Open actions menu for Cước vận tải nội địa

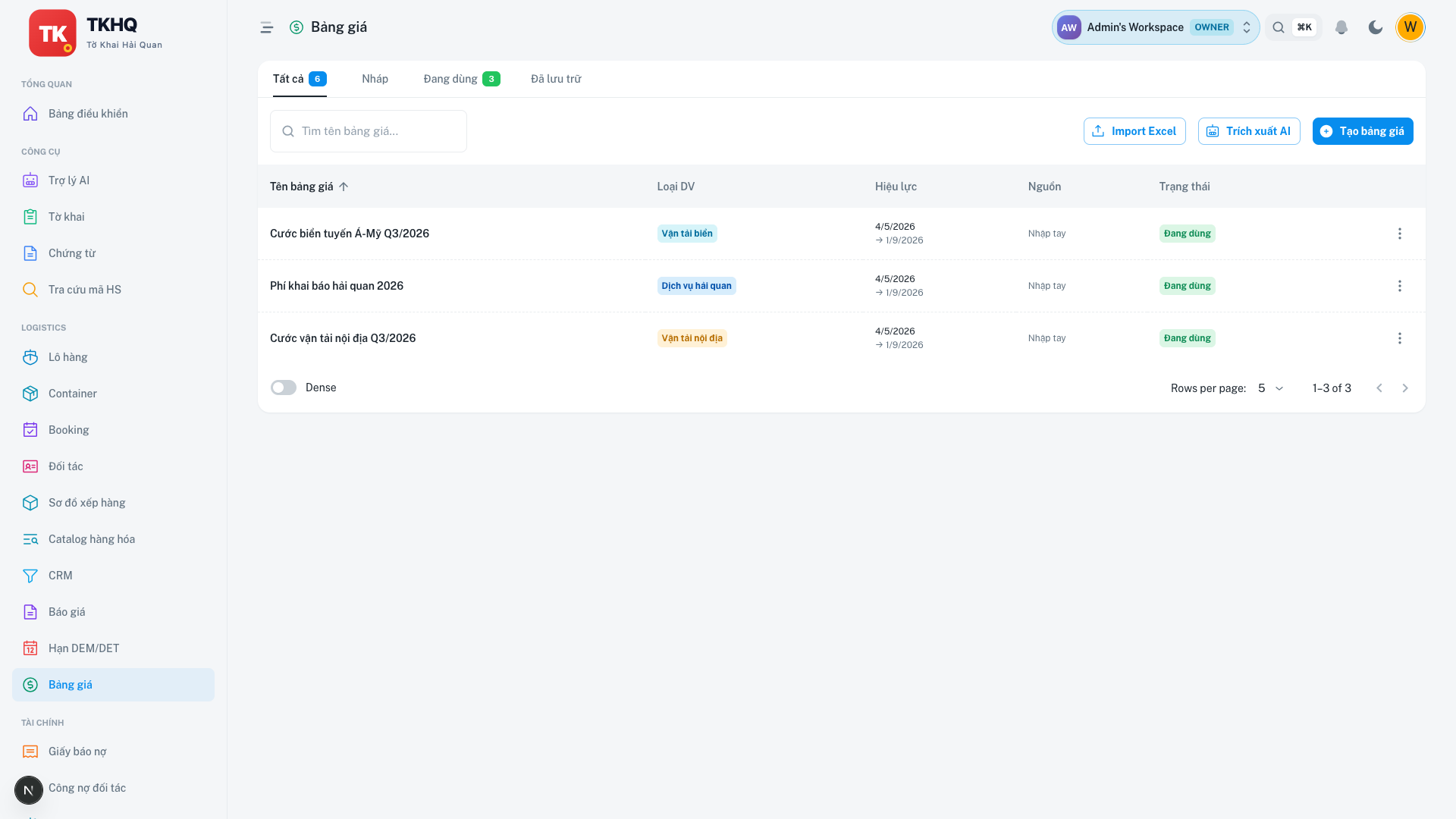1399,338
